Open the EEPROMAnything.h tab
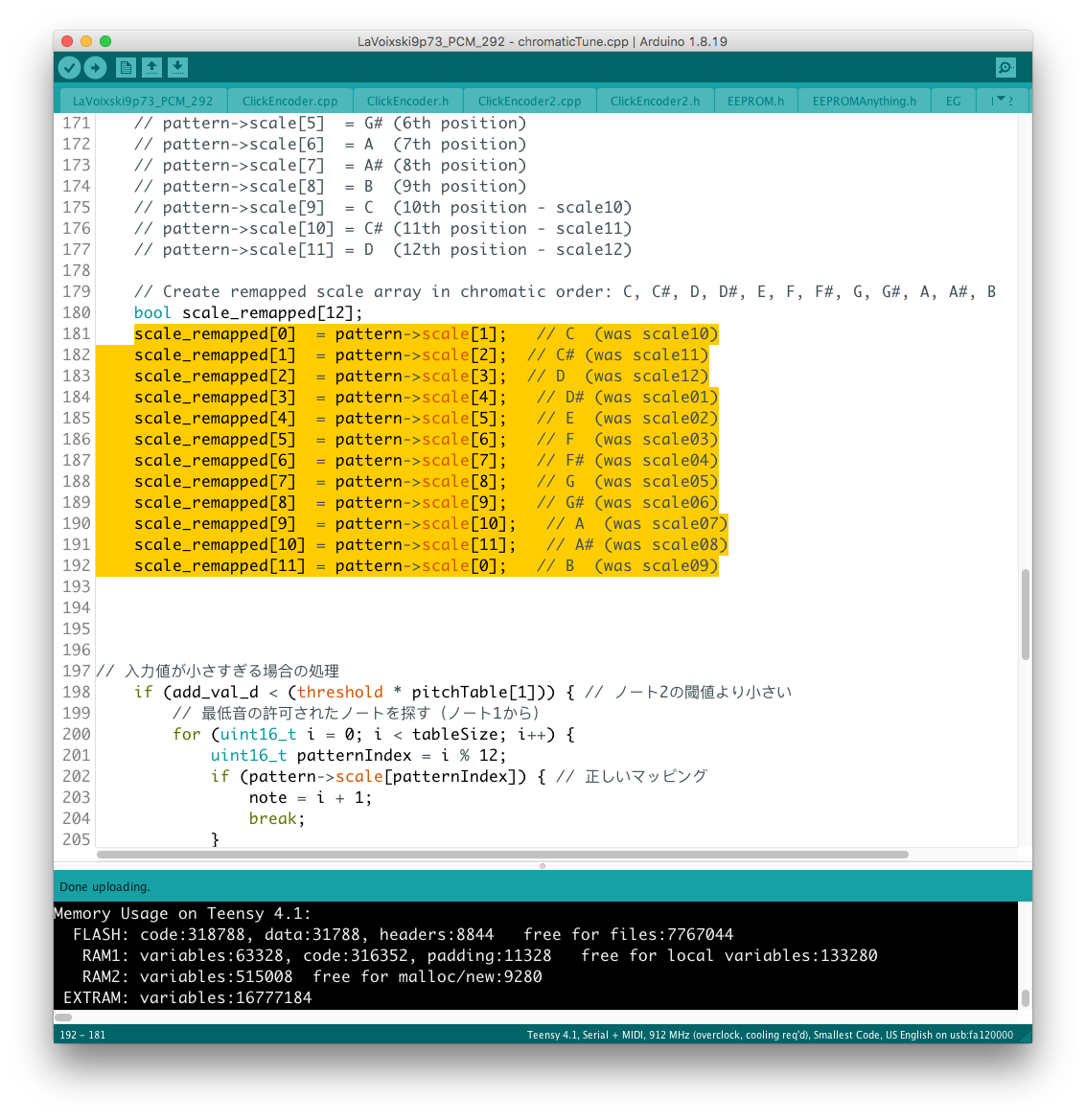Viewport: 1086px width, 1120px height. coord(864,101)
